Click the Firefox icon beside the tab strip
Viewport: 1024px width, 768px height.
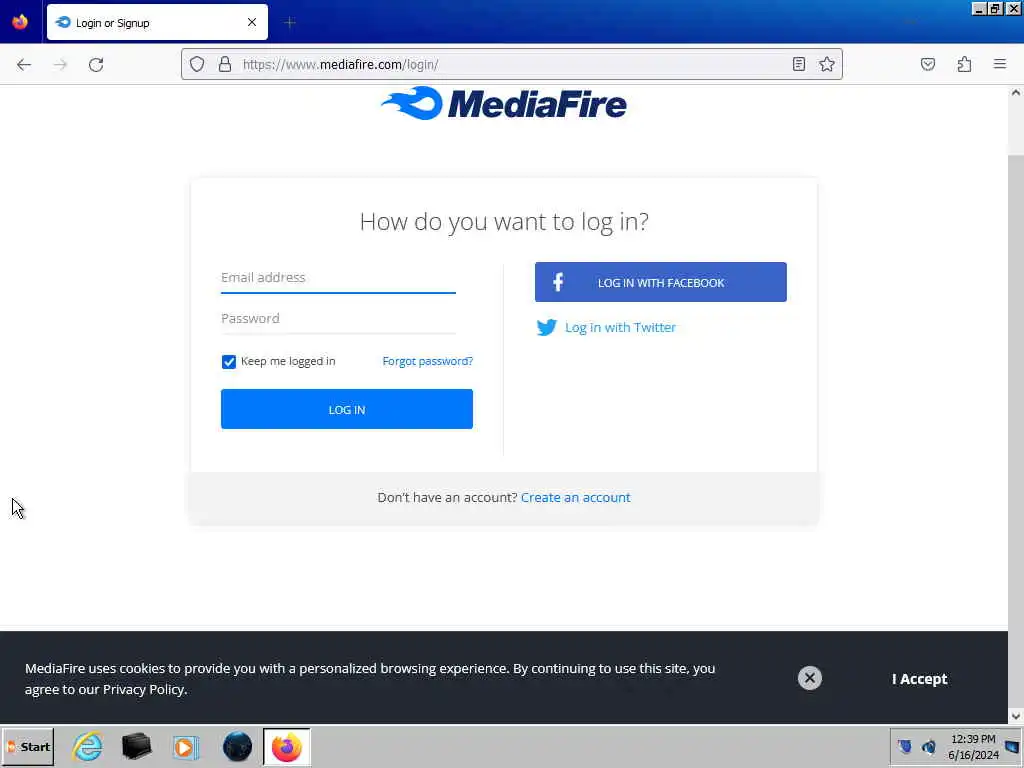pos(20,22)
